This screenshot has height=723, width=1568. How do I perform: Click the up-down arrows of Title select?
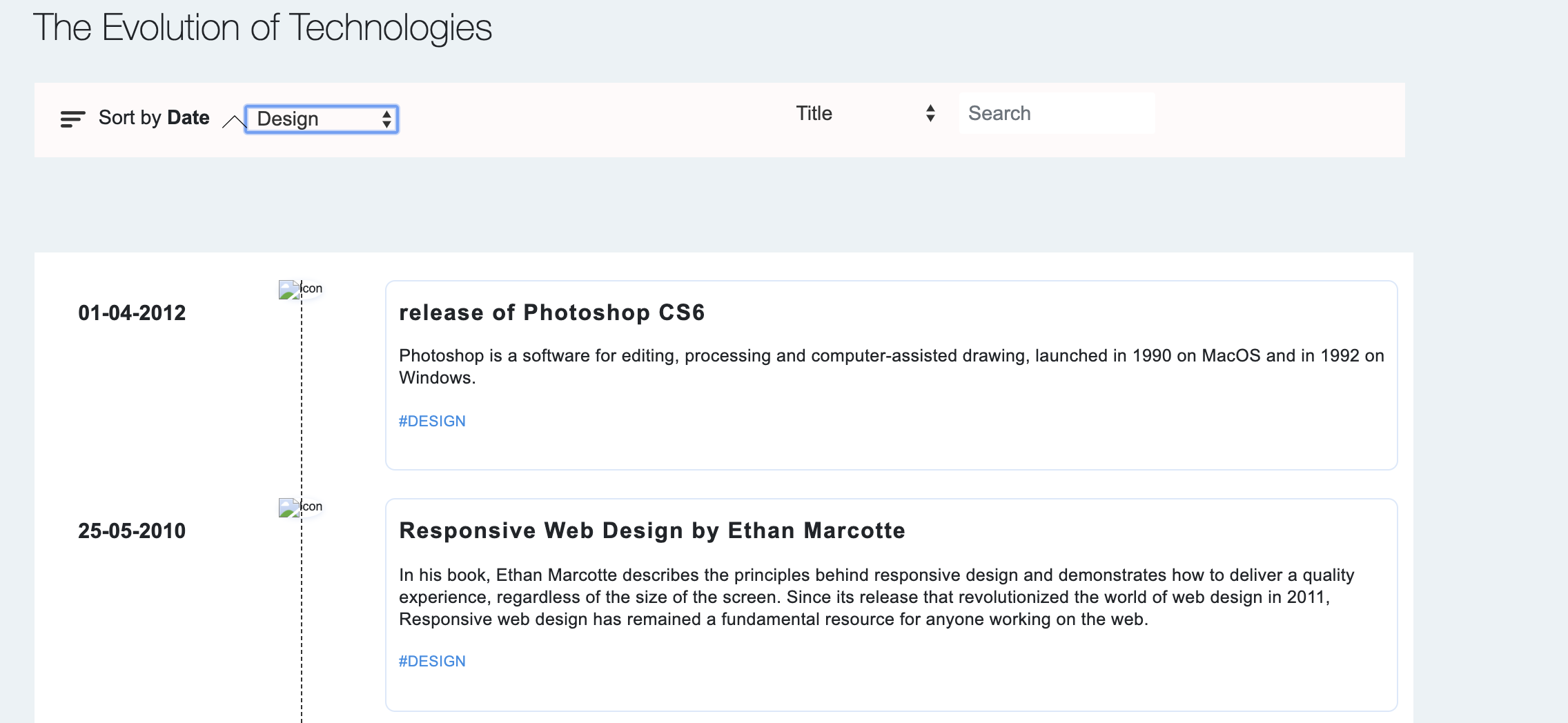point(930,114)
